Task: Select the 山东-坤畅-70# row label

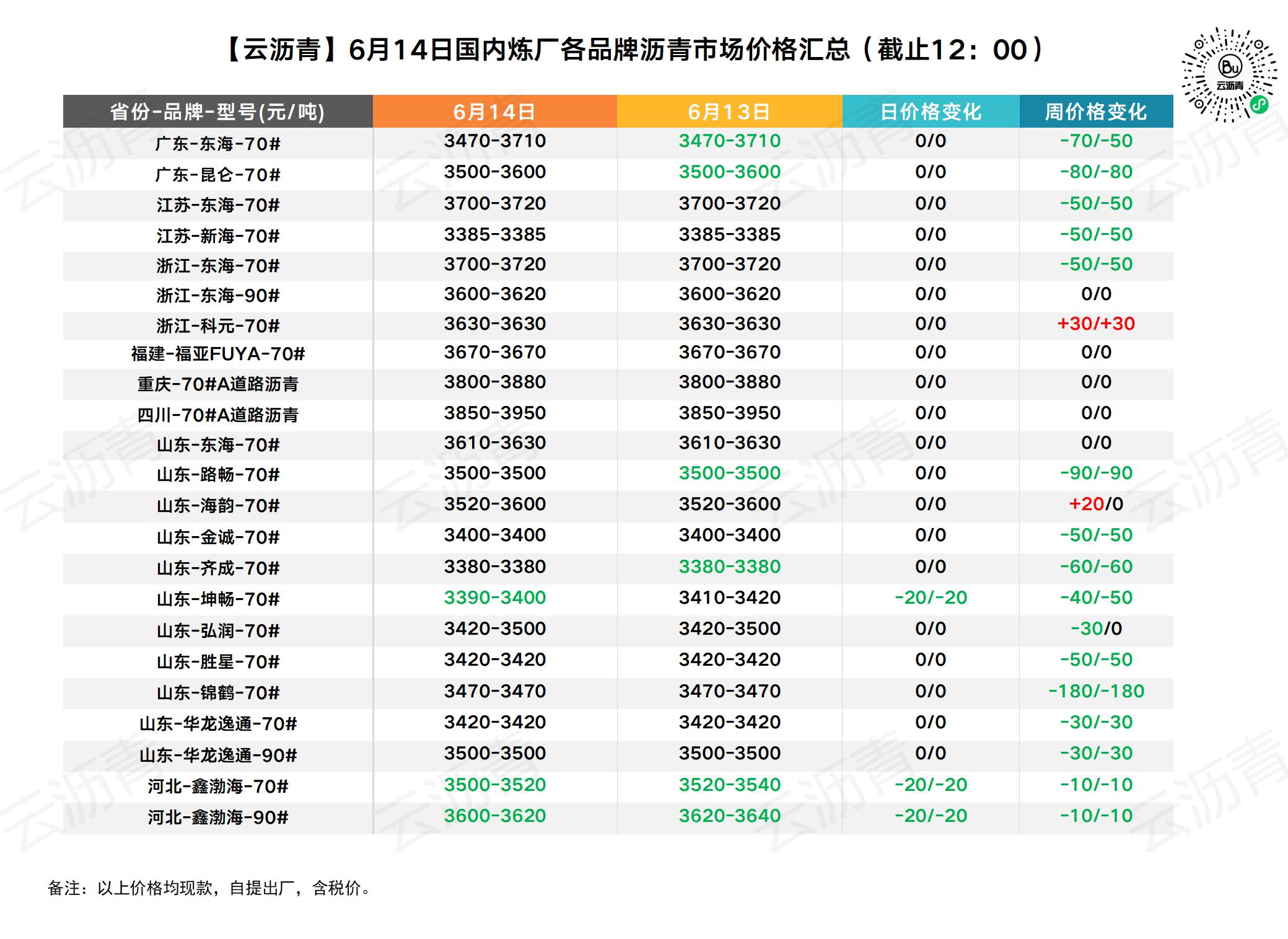Action: [217, 599]
